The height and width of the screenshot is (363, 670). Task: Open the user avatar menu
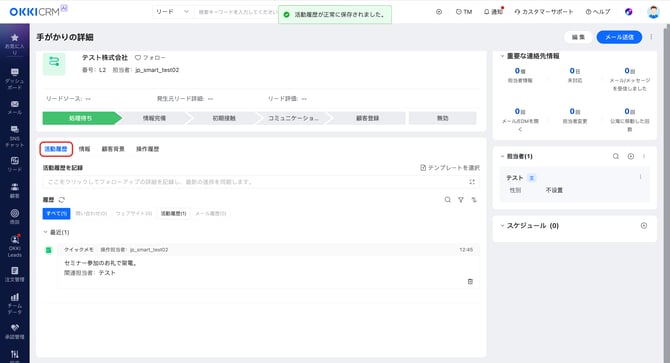653,12
